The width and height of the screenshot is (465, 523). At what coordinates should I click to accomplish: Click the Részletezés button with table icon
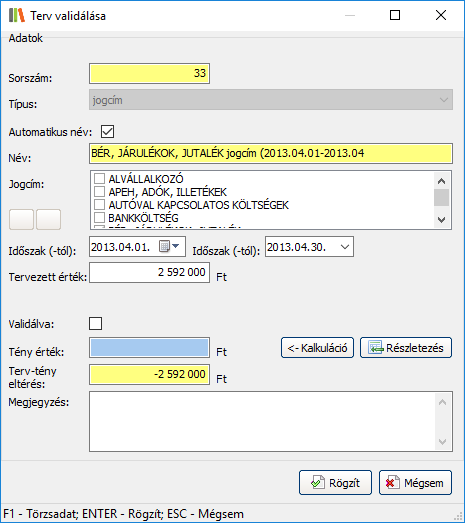point(406,348)
